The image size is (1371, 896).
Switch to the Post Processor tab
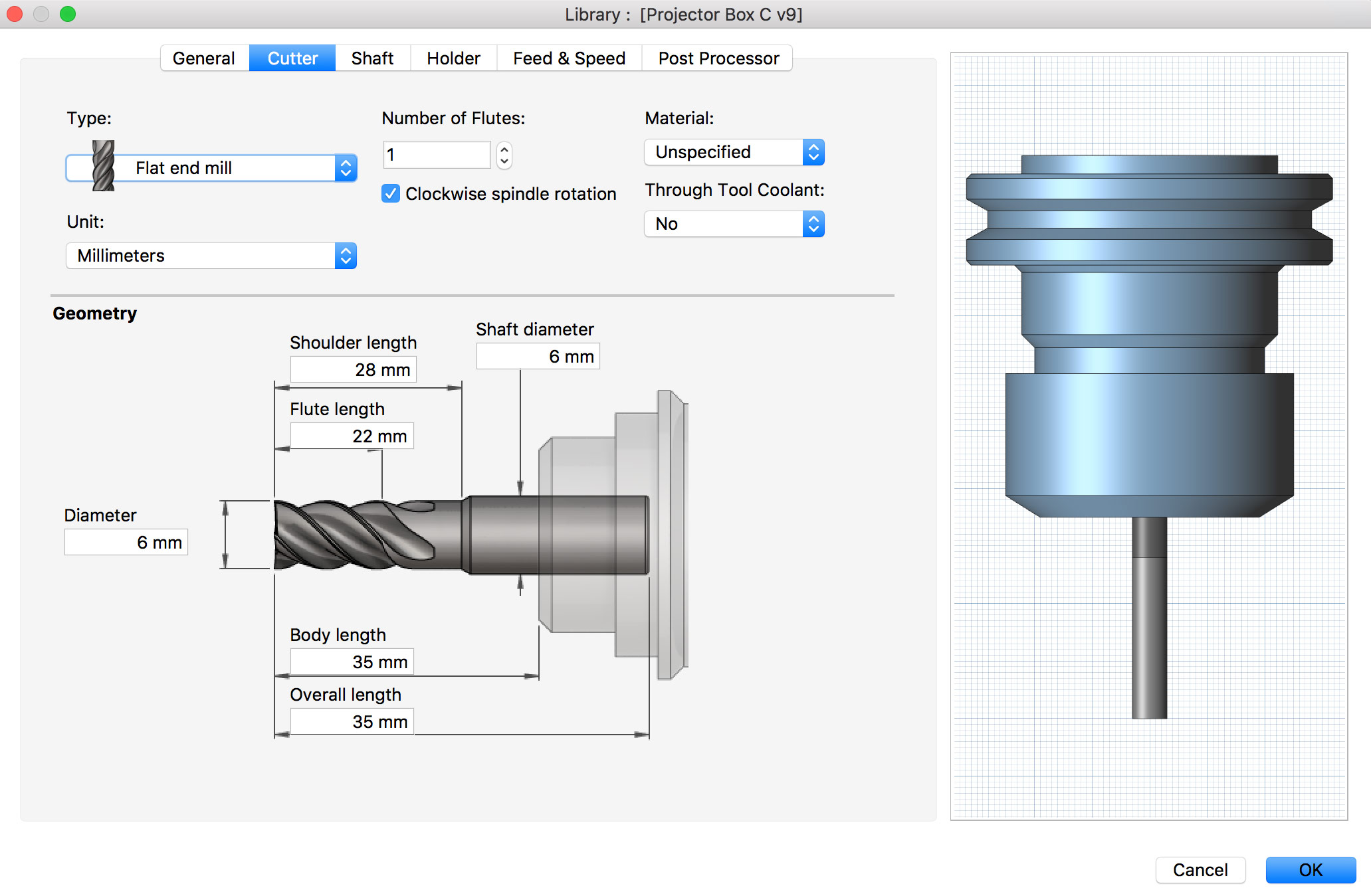click(718, 58)
